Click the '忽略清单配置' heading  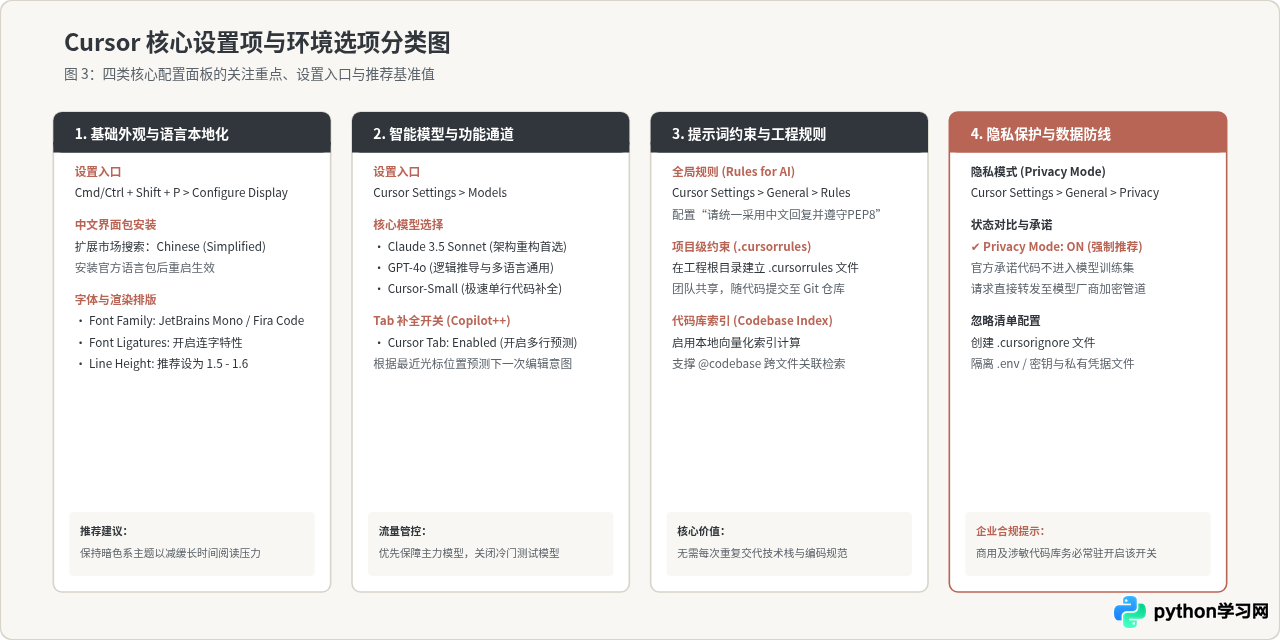pyautogui.click(x=1005, y=321)
